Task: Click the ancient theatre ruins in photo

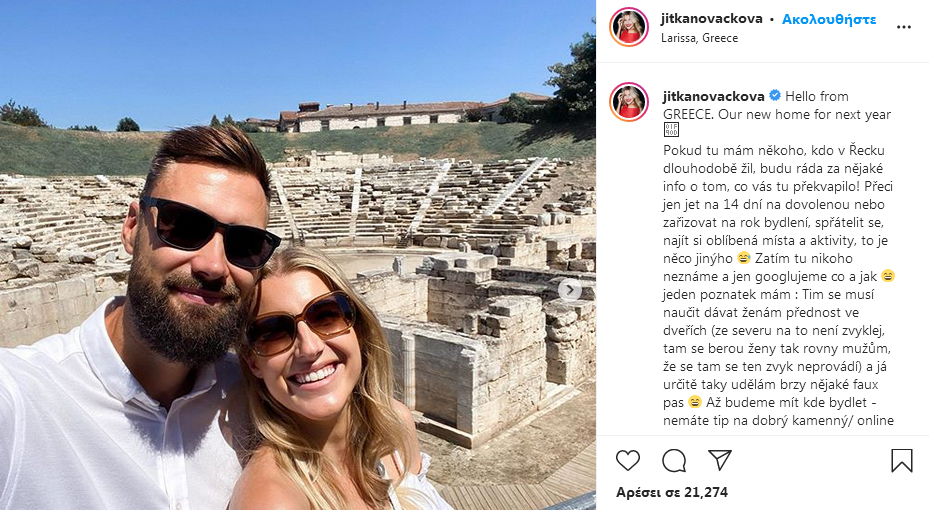Action: [x=450, y=237]
